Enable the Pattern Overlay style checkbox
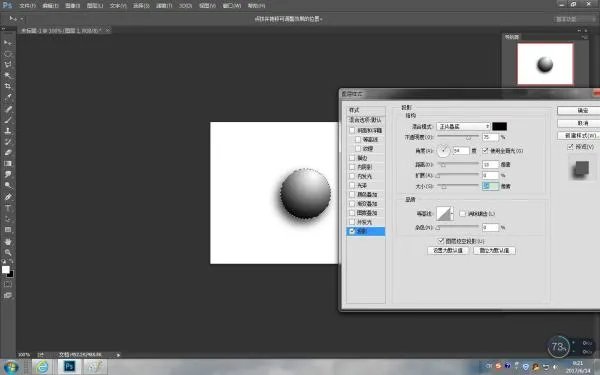Screen dimensions: 600x375 pyautogui.click(x=352, y=213)
